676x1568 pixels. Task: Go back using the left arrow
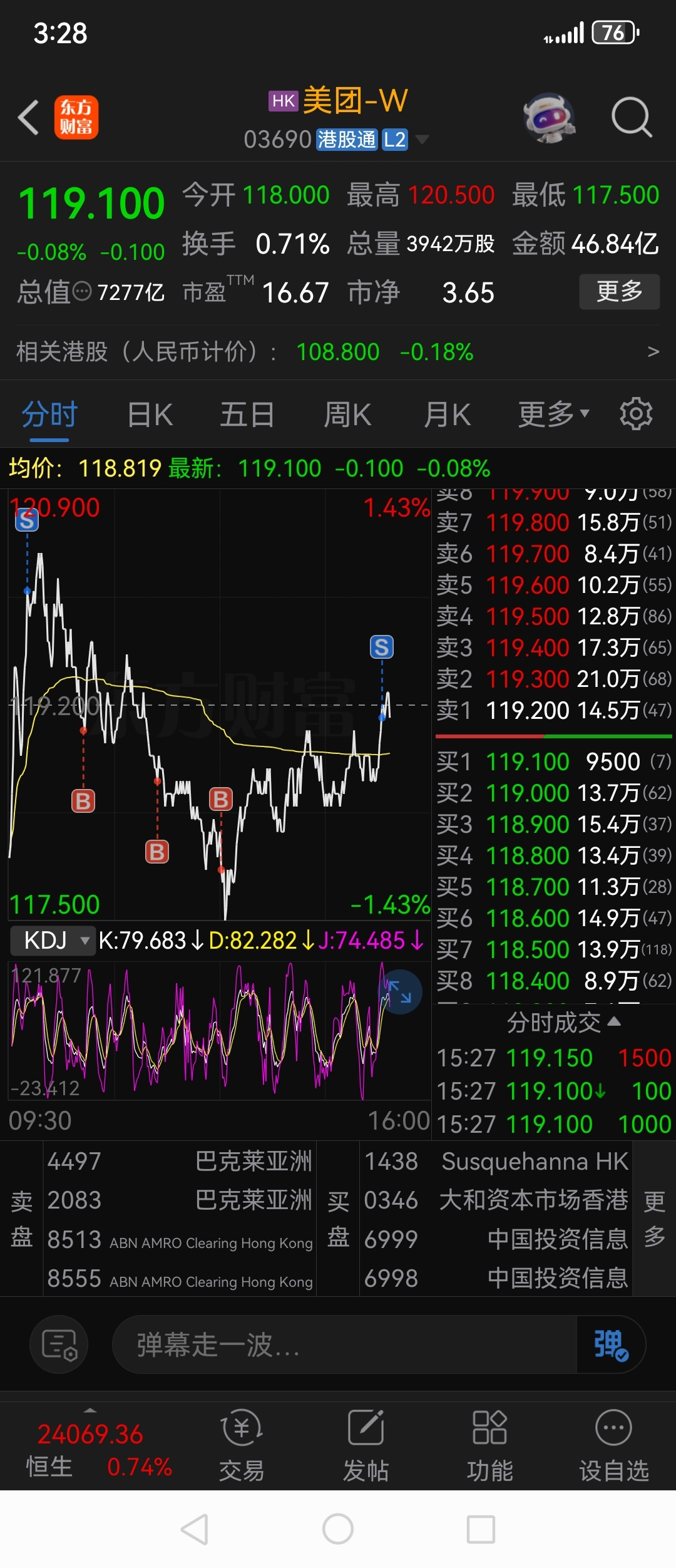[x=29, y=117]
